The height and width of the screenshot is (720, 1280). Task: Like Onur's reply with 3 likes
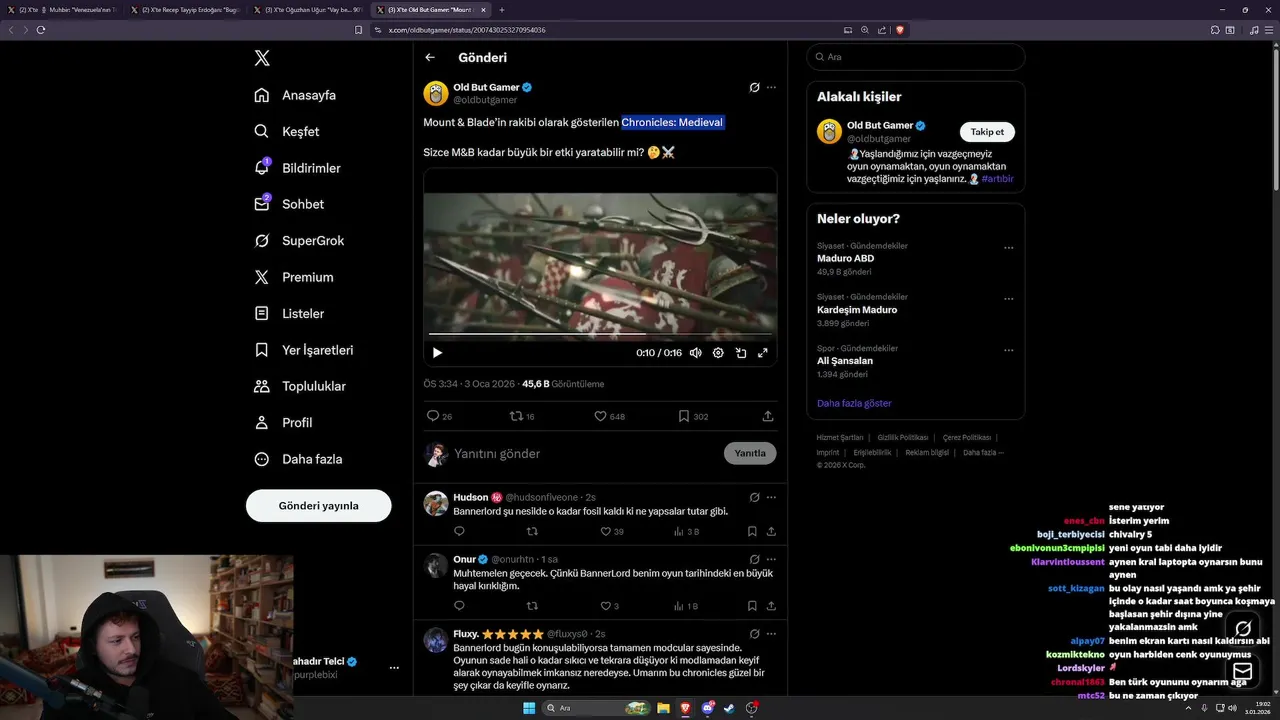[x=609, y=606]
